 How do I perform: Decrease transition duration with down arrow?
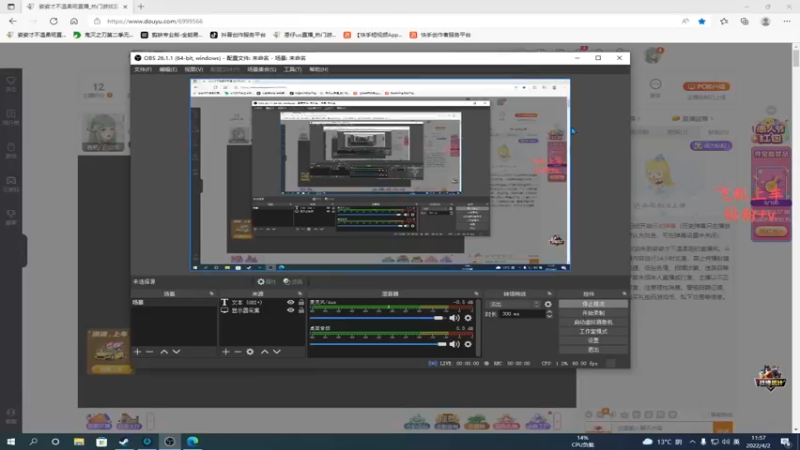pyautogui.click(x=549, y=316)
